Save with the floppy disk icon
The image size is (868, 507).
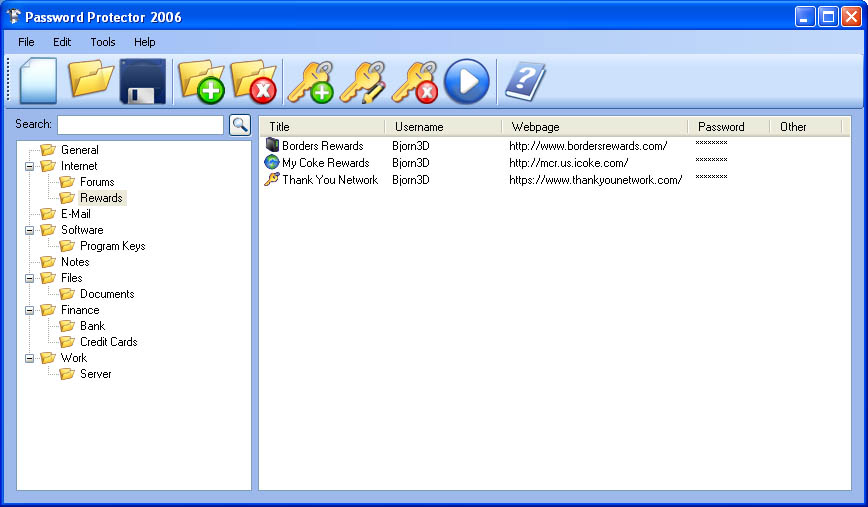pos(143,81)
